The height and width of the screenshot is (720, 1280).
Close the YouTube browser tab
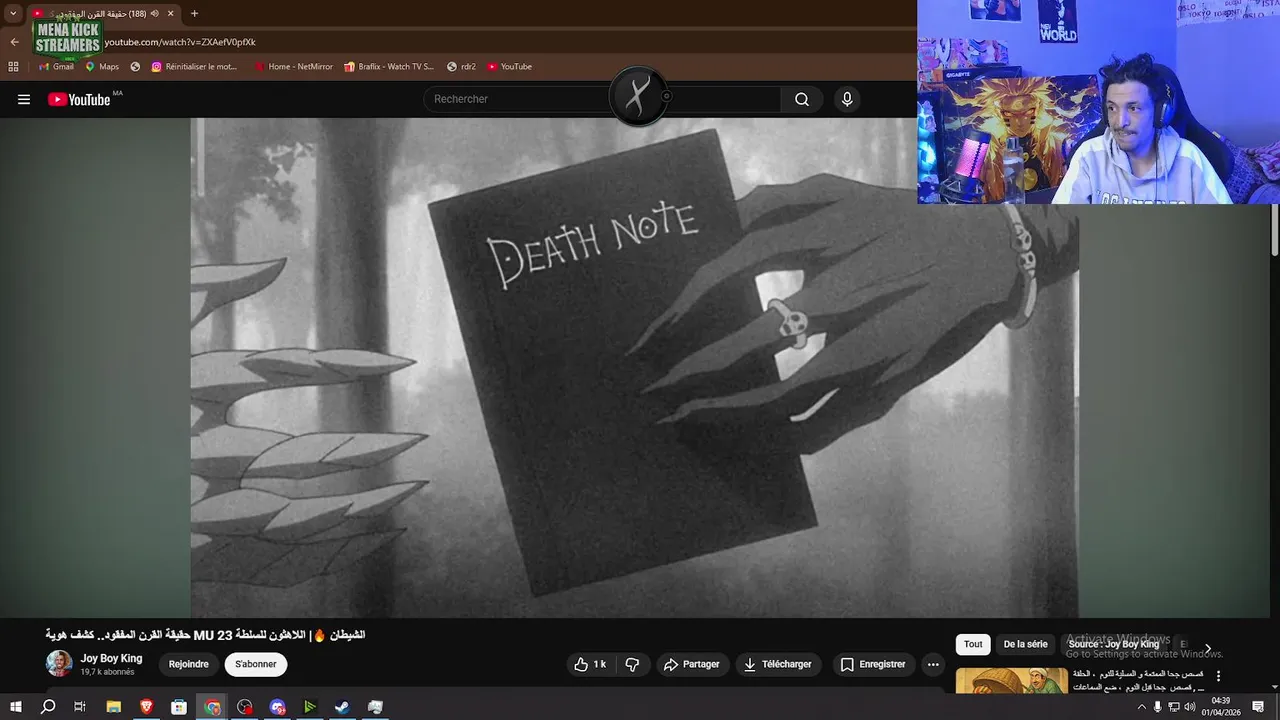pyautogui.click(x=170, y=13)
